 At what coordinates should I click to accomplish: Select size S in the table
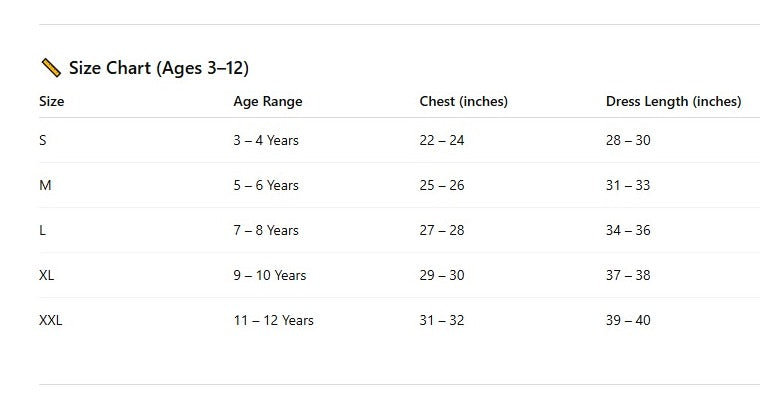43,140
